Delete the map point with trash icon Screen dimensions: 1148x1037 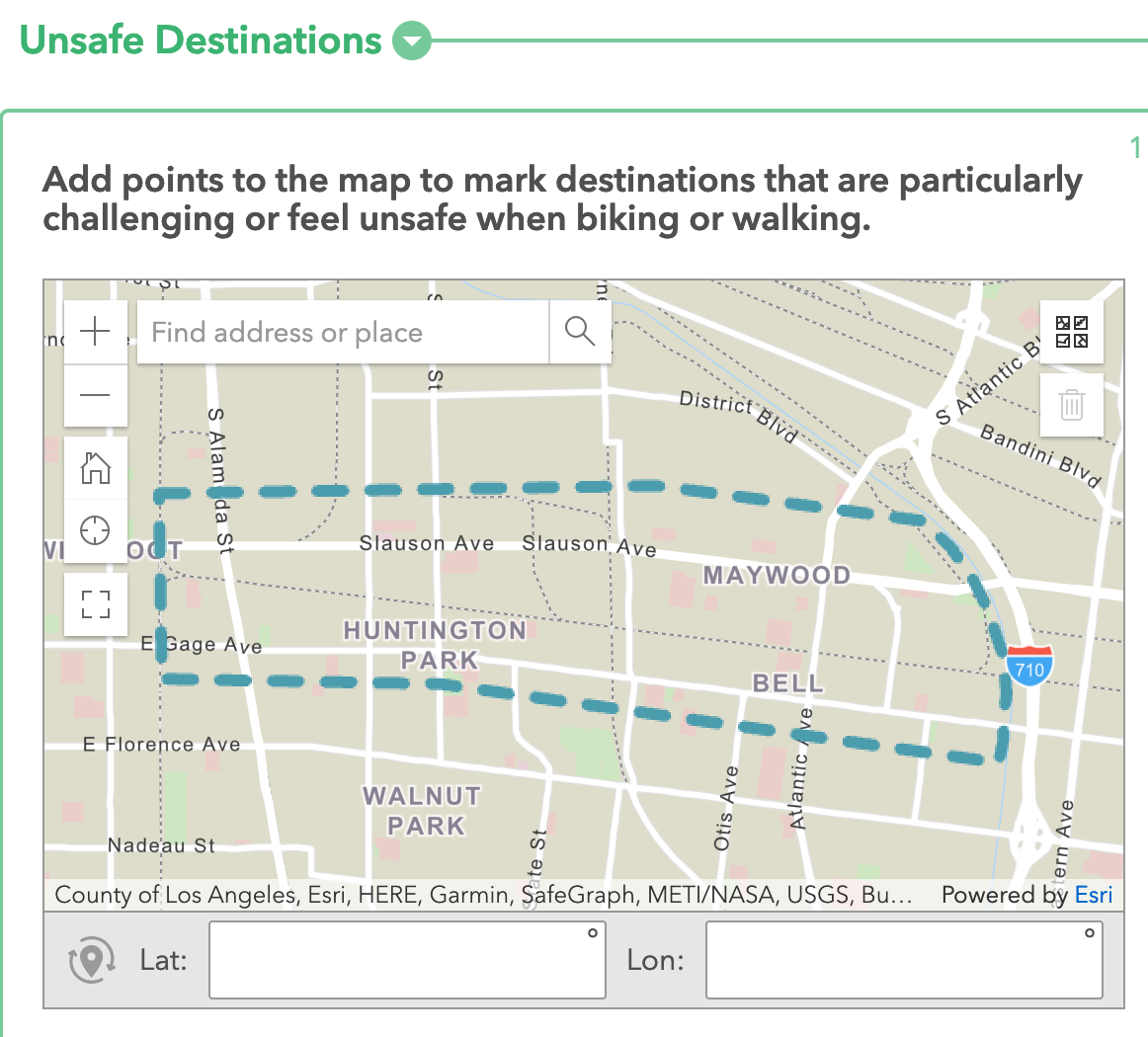1072,404
